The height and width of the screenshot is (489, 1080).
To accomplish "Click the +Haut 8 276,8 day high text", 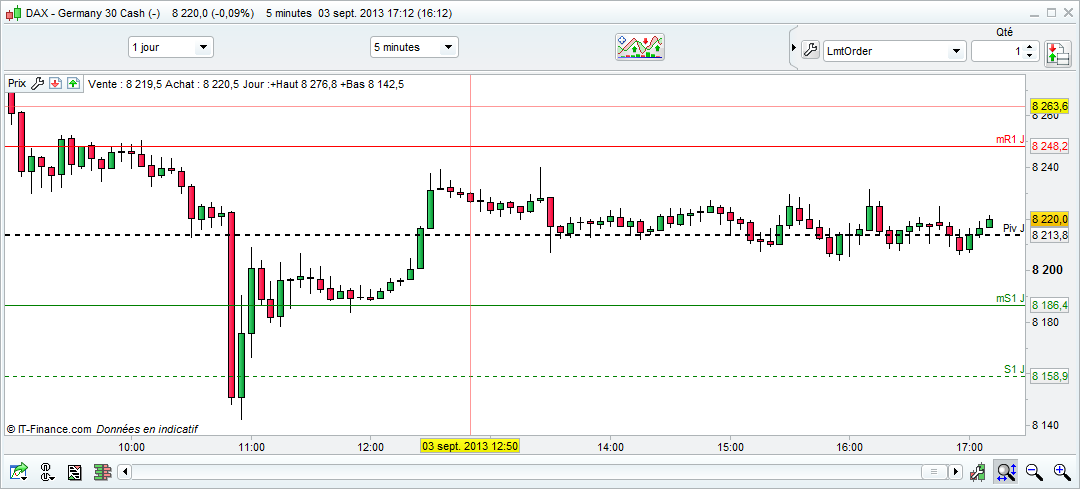I will 303,84.
